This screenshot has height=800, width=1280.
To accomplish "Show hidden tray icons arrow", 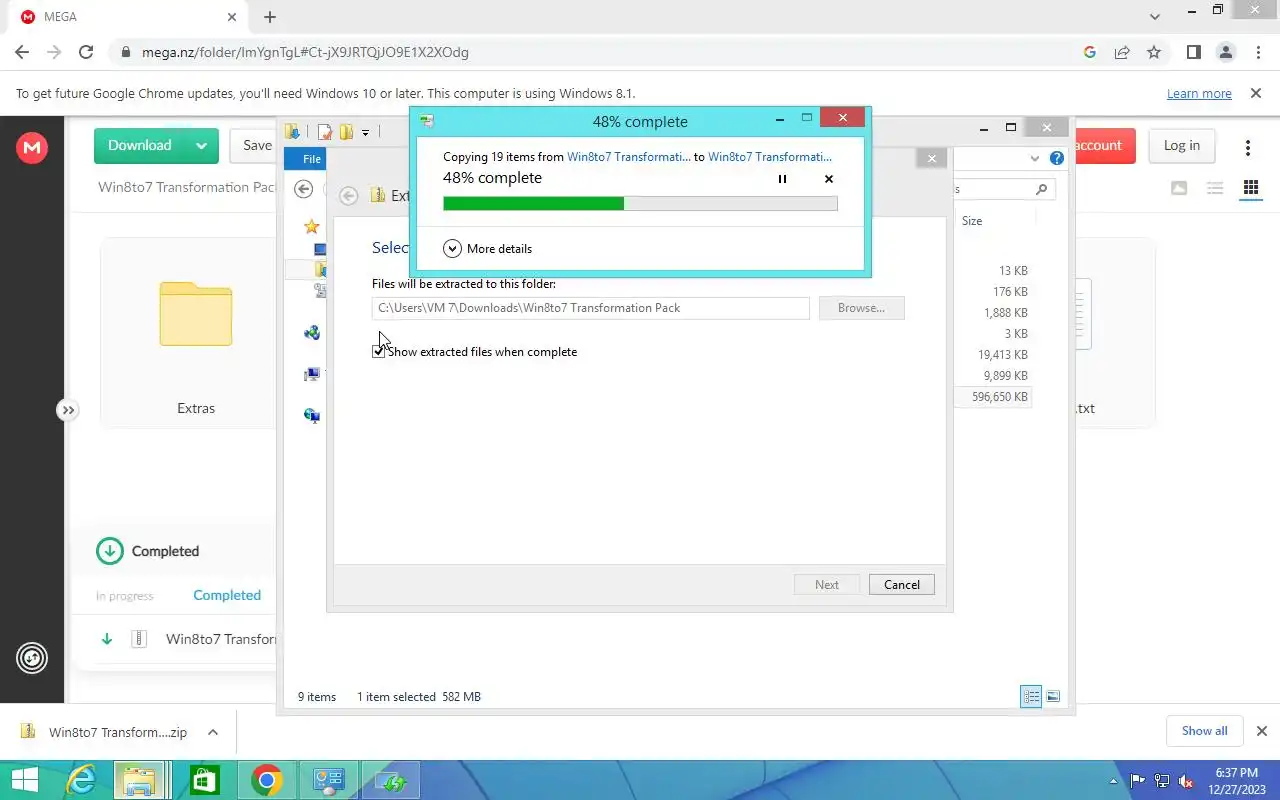I will click(1114, 781).
